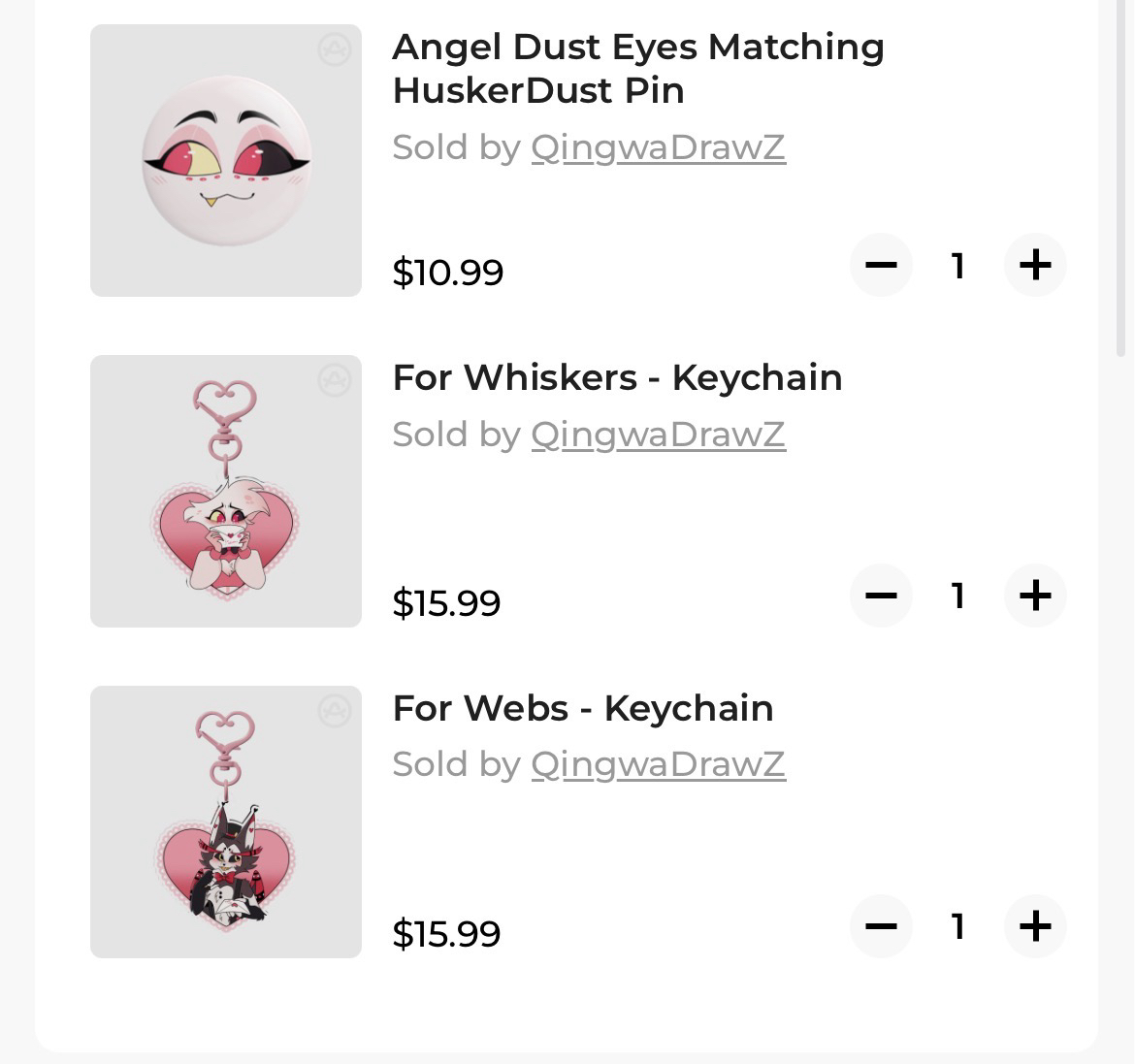Screen dimensions: 1135x1064
Task: Click plus button for For Whiskers keychain
Action: pyautogui.click(x=1035, y=596)
